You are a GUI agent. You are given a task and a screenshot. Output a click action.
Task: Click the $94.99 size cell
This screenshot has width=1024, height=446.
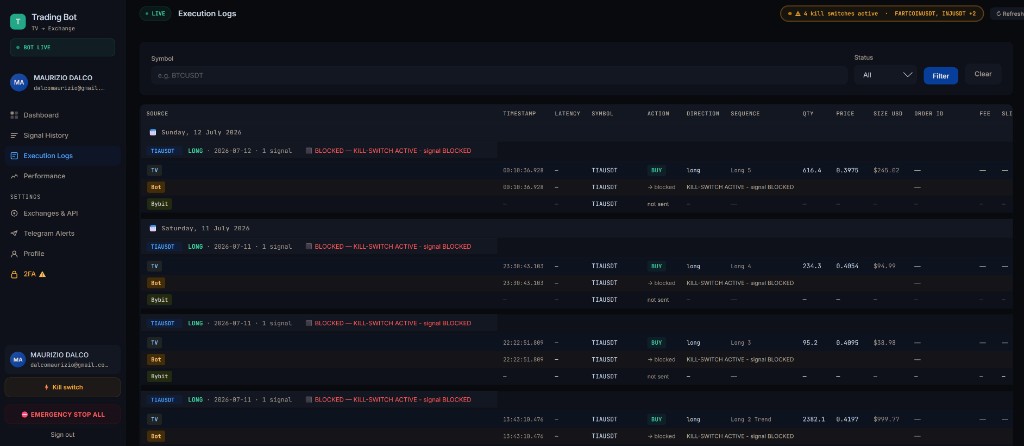point(884,266)
